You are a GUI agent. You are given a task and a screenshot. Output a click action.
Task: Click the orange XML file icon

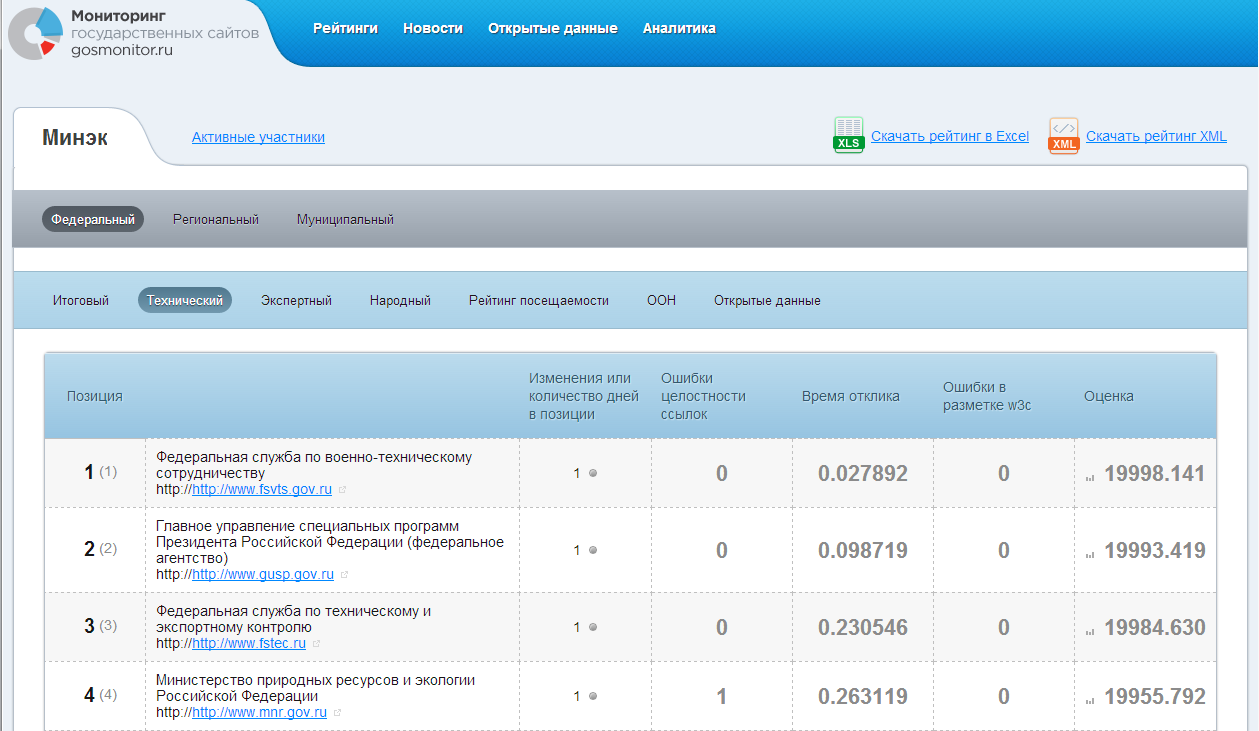click(x=1063, y=135)
